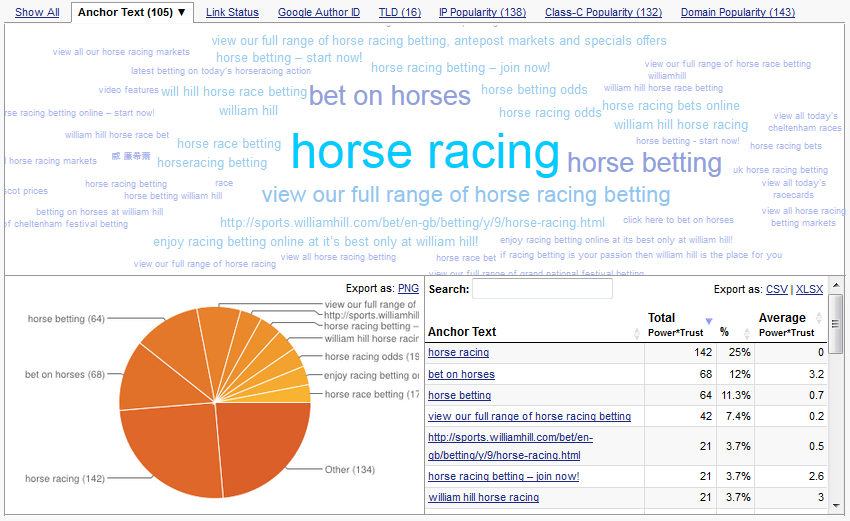Click 'william hill horse racing' cloud phrase

coord(681,125)
